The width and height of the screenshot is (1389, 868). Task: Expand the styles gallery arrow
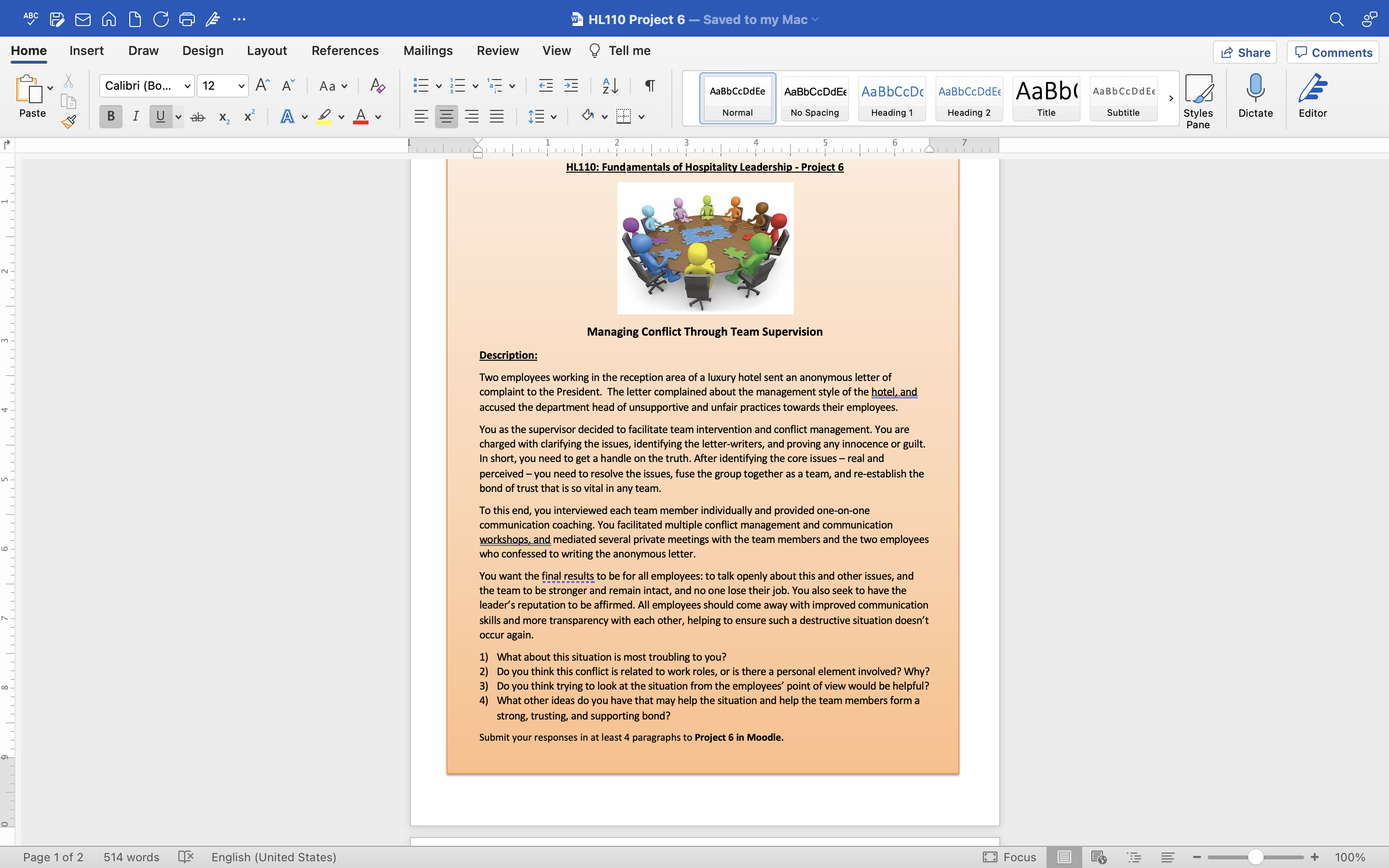click(1171, 98)
